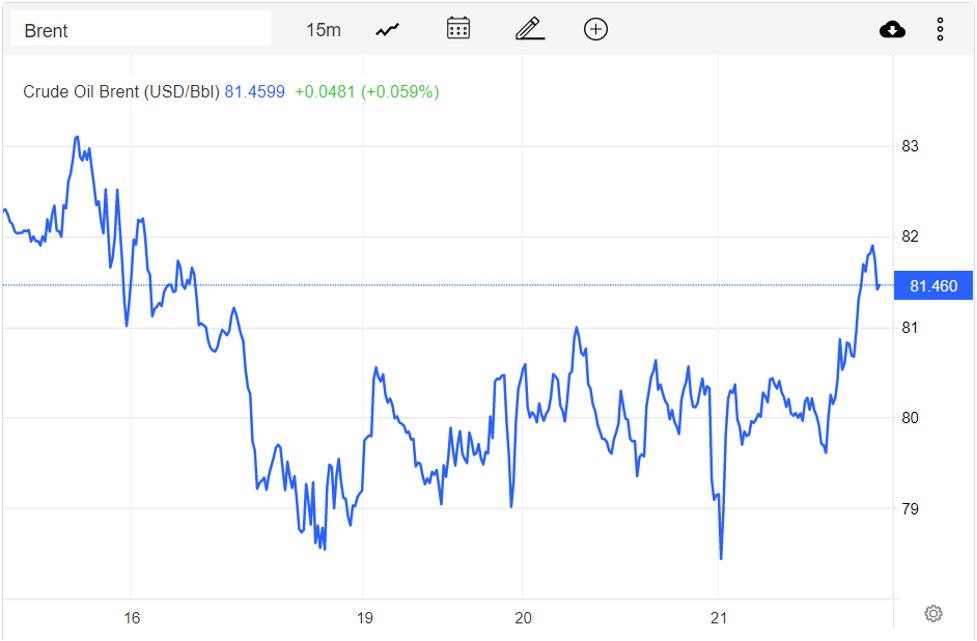
Task: Click the +0.0481 (+0.059%) change text
Action: pos(366,92)
